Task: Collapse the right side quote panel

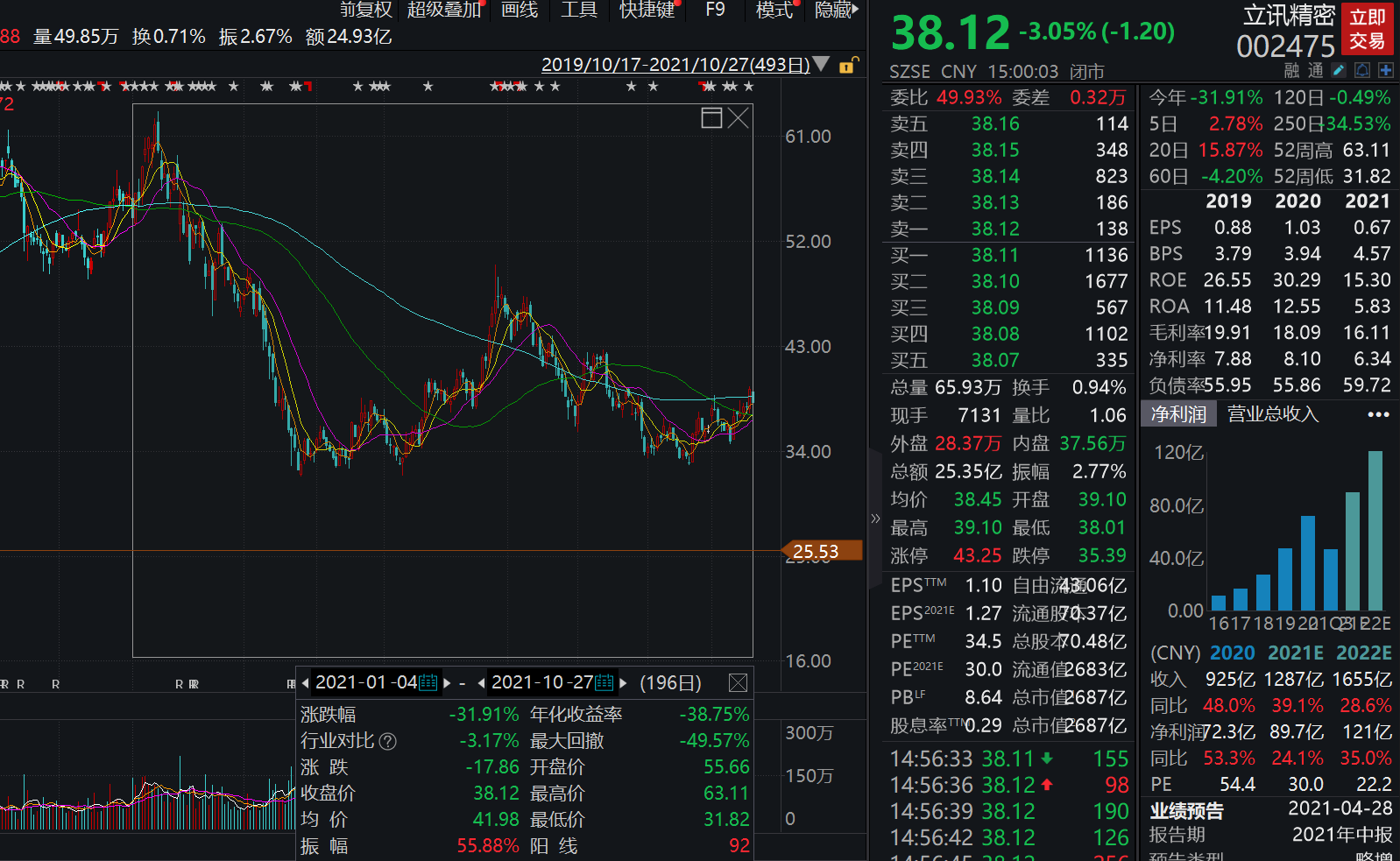Action: pyautogui.click(x=875, y=519)
